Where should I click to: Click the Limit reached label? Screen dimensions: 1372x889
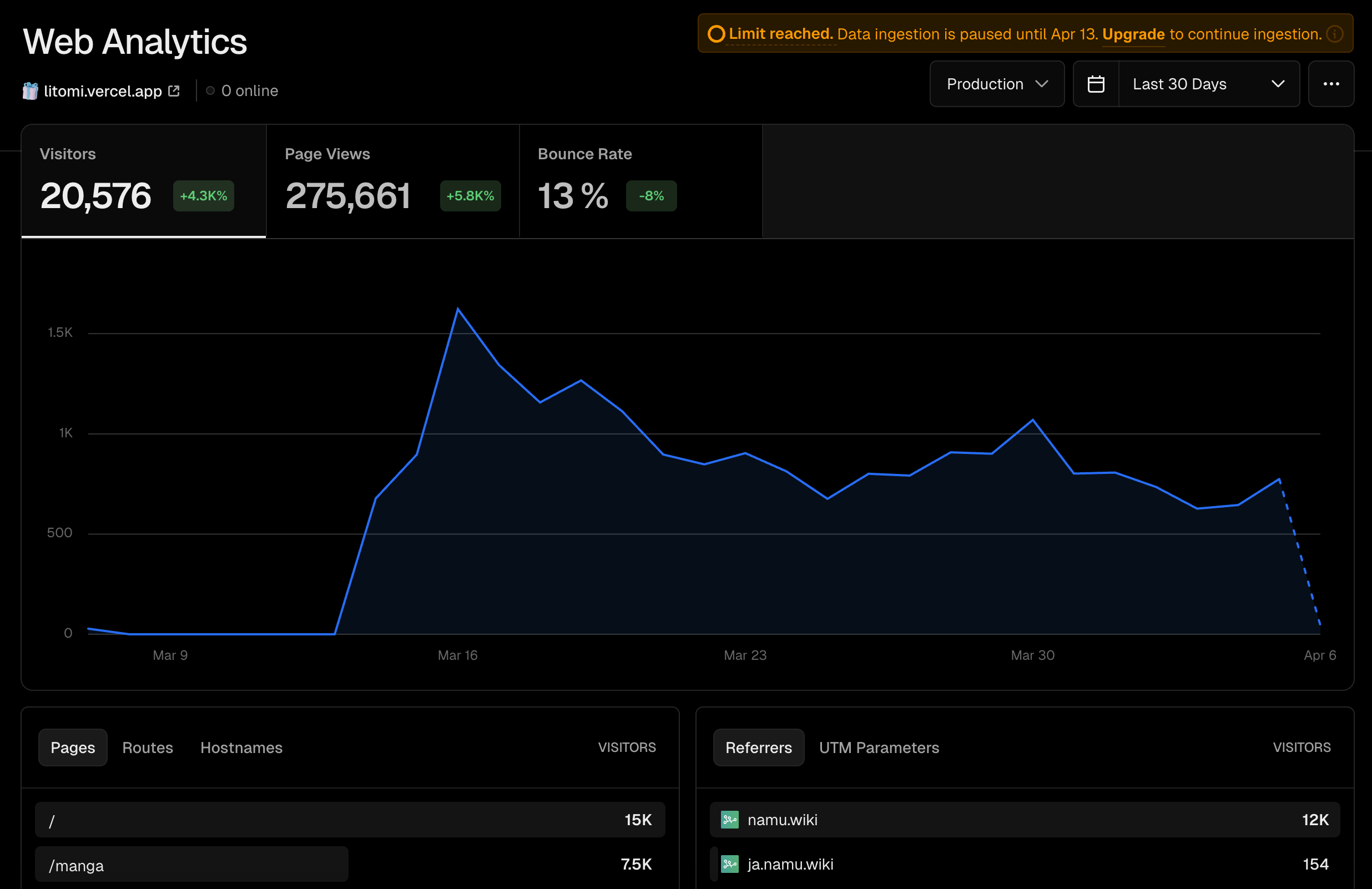point(781,34)
